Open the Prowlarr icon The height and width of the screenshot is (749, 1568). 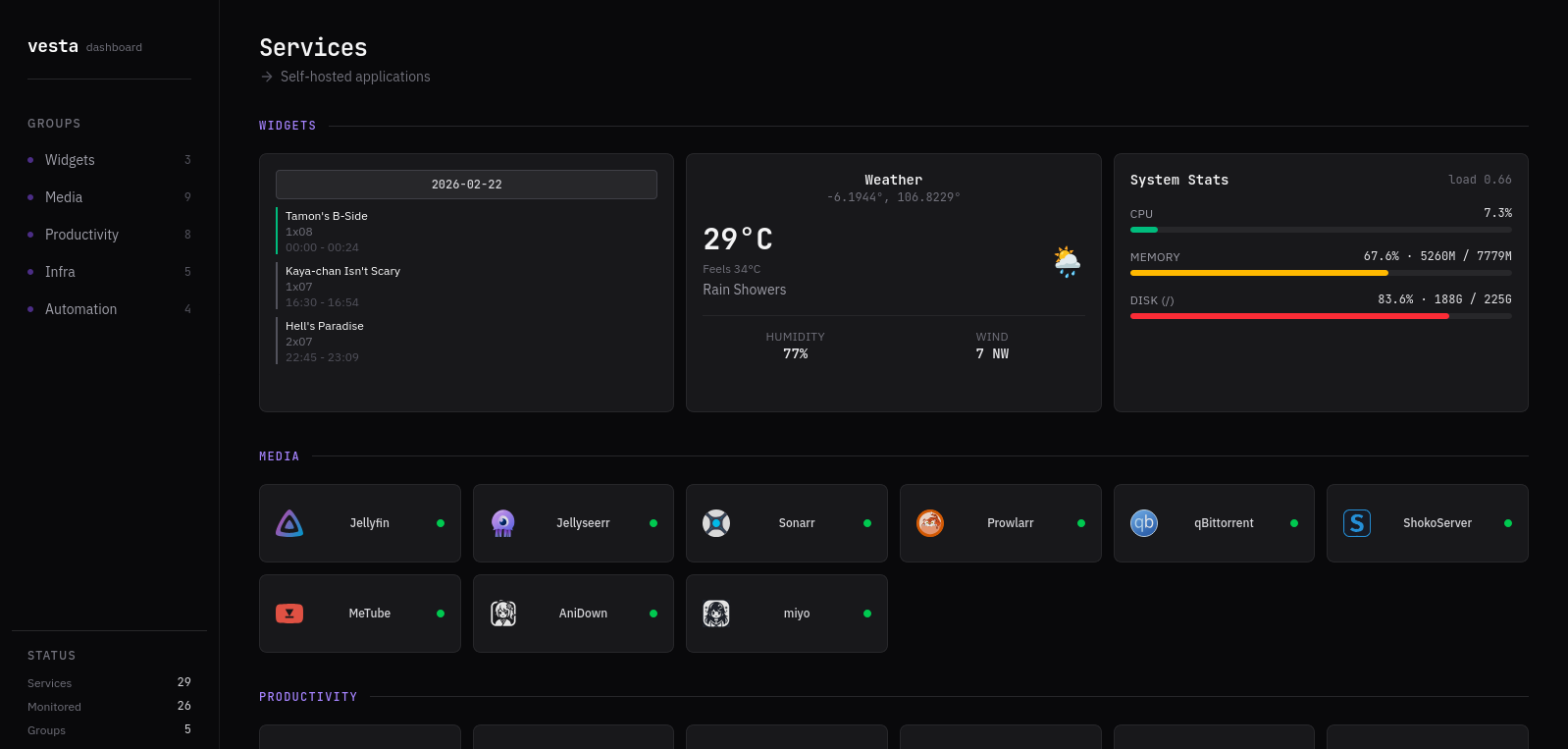pos(930,523)
